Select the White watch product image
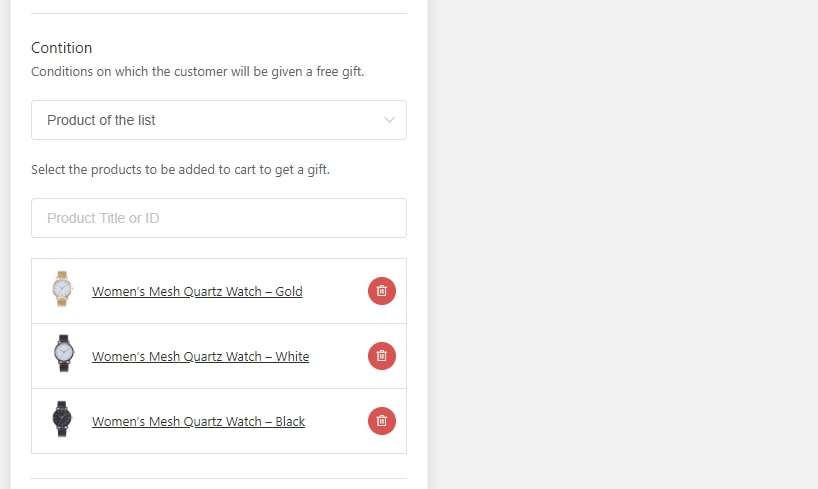The width and height of the screenshot is (818, 489). tap(63, 355)
